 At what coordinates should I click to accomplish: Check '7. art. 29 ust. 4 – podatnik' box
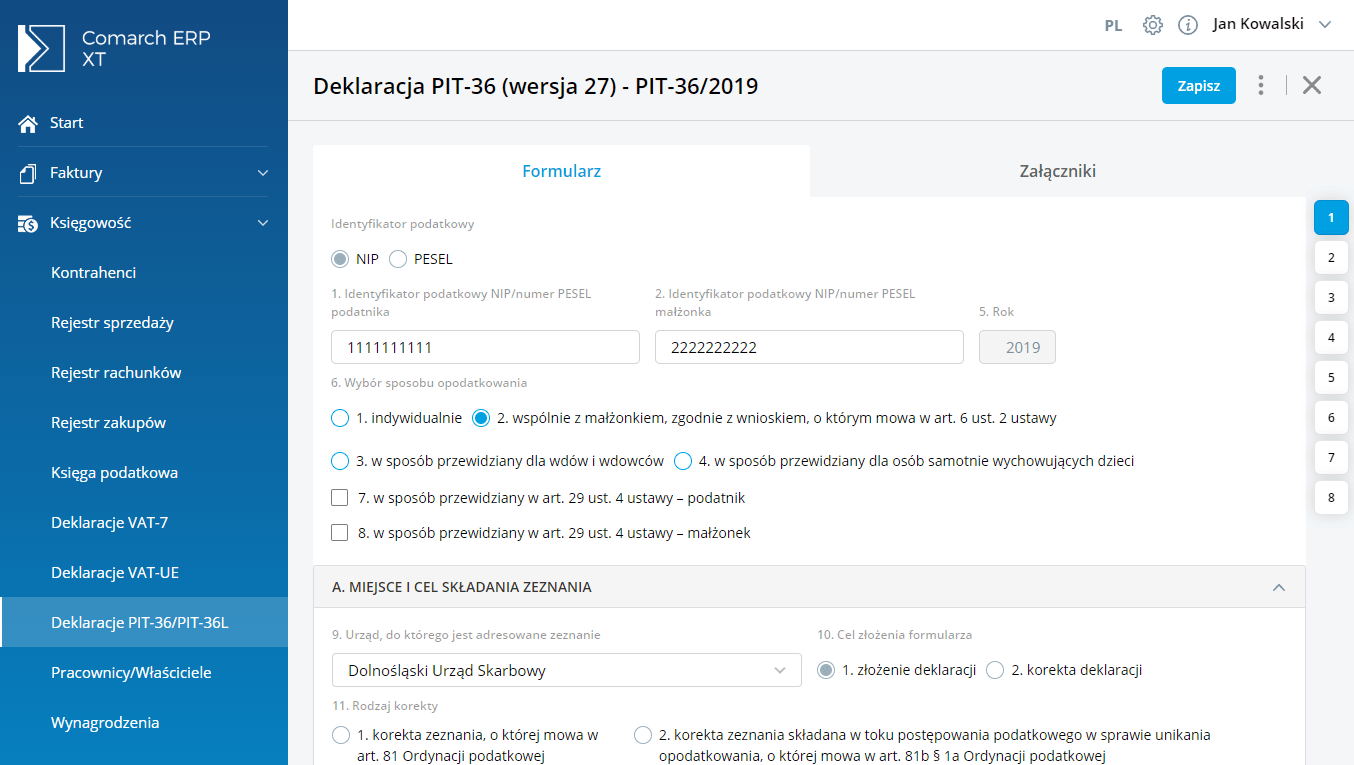tap(340, 498)
